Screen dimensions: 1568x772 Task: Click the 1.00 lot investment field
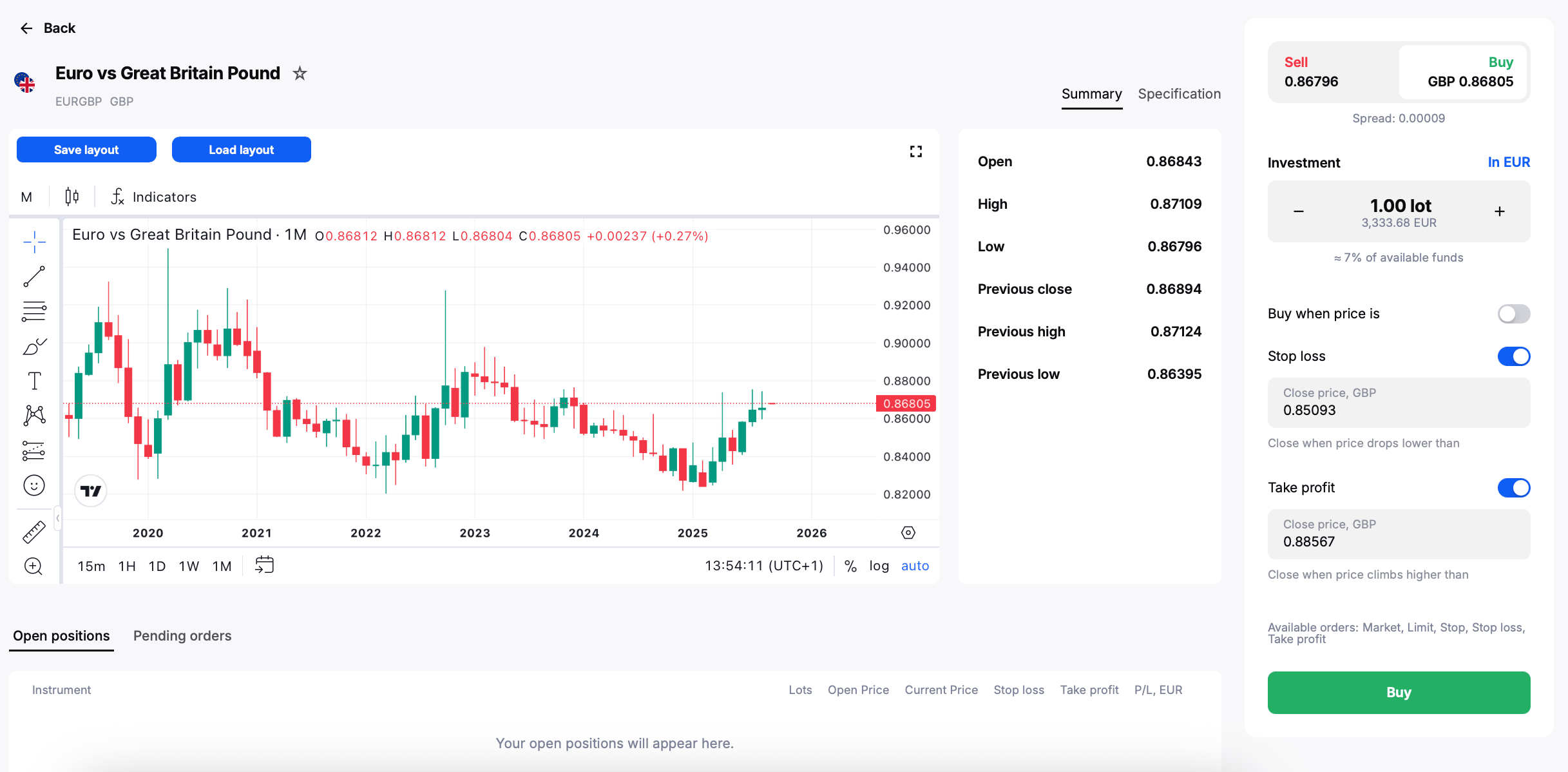(x=1399, y=211)
